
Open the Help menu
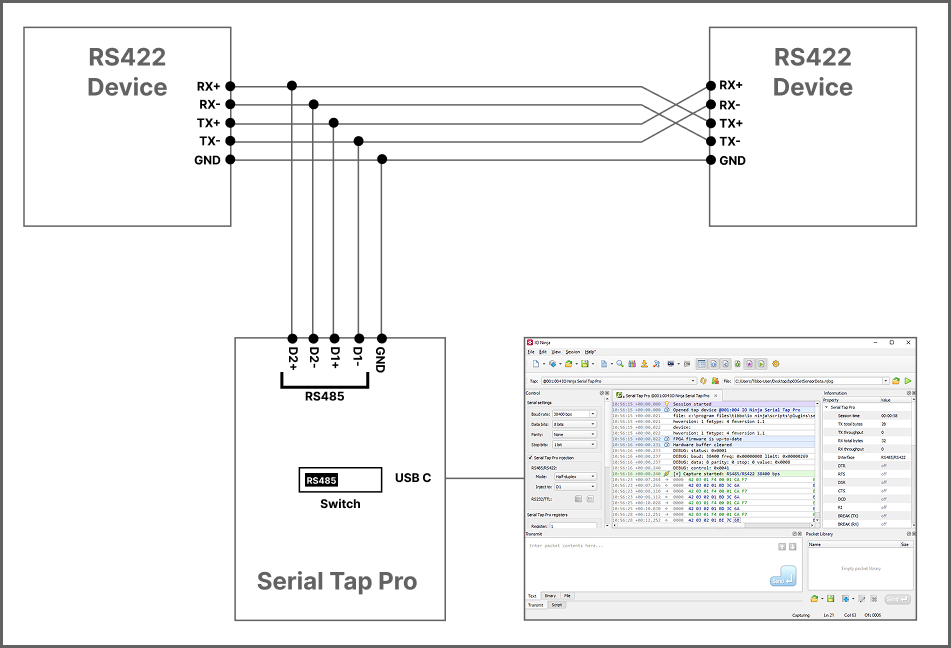[x=590, y=352]
